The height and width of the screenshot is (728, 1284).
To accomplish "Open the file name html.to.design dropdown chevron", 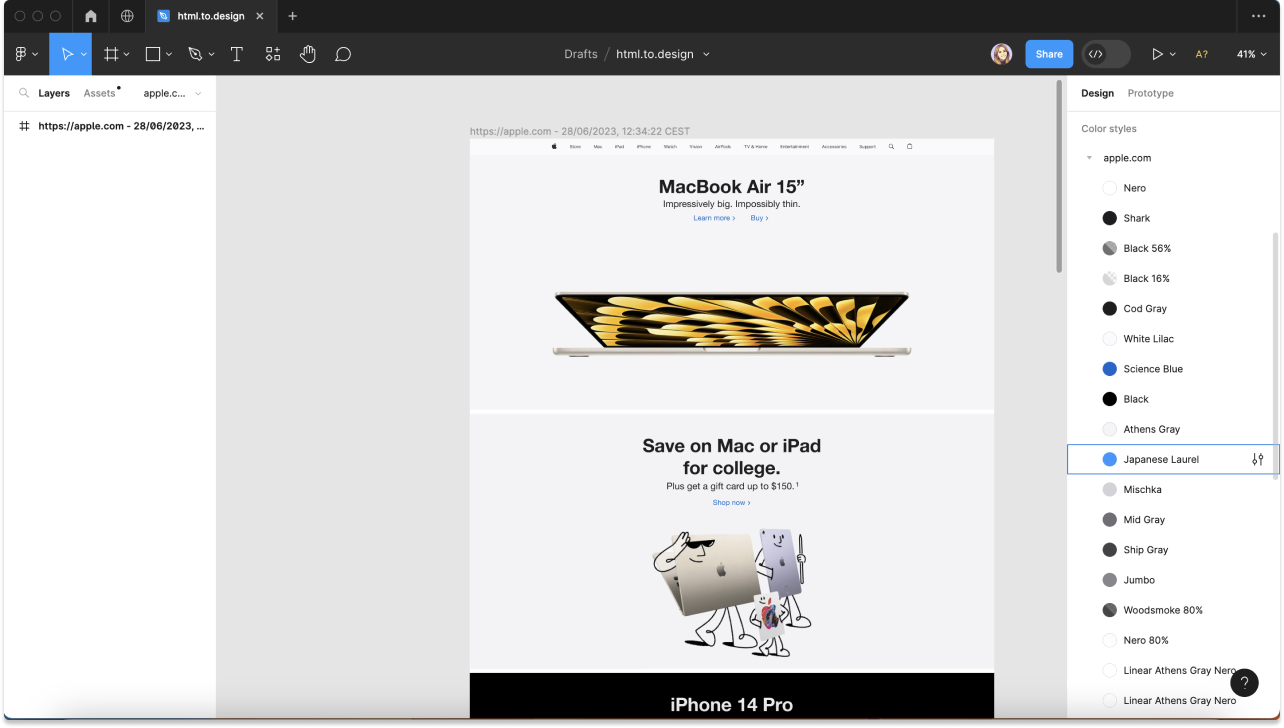I will coord(706,54).
